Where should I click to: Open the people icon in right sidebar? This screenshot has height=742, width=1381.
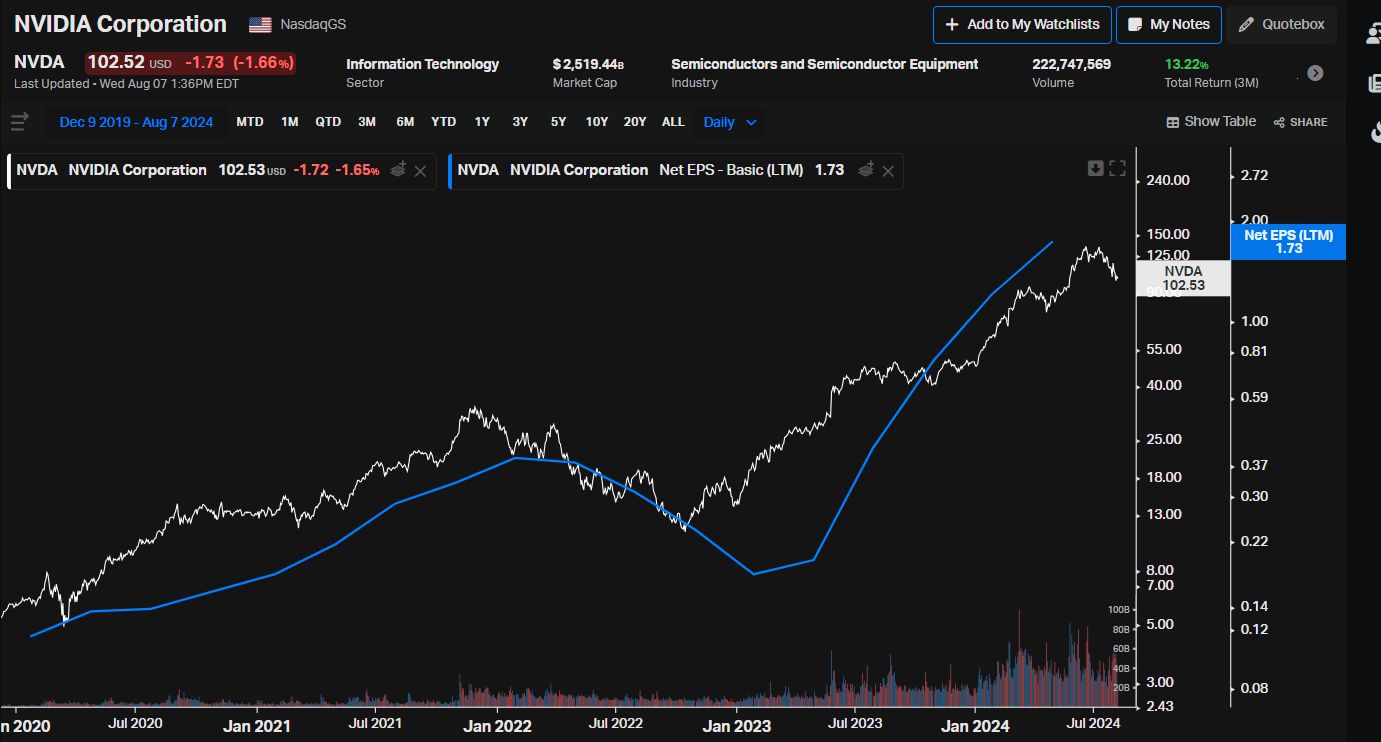[1373, 34]
